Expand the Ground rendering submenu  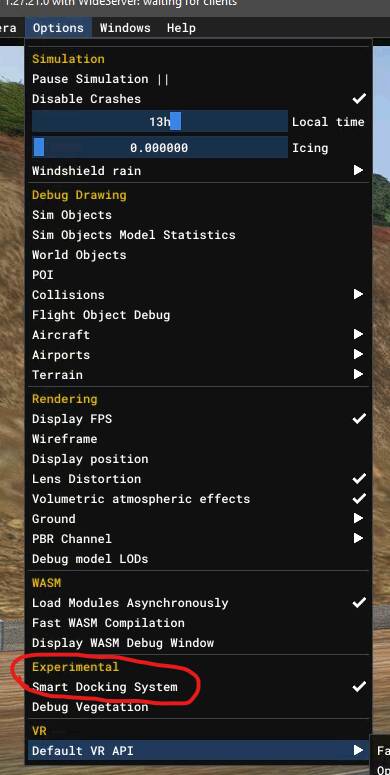pos(199,518)
